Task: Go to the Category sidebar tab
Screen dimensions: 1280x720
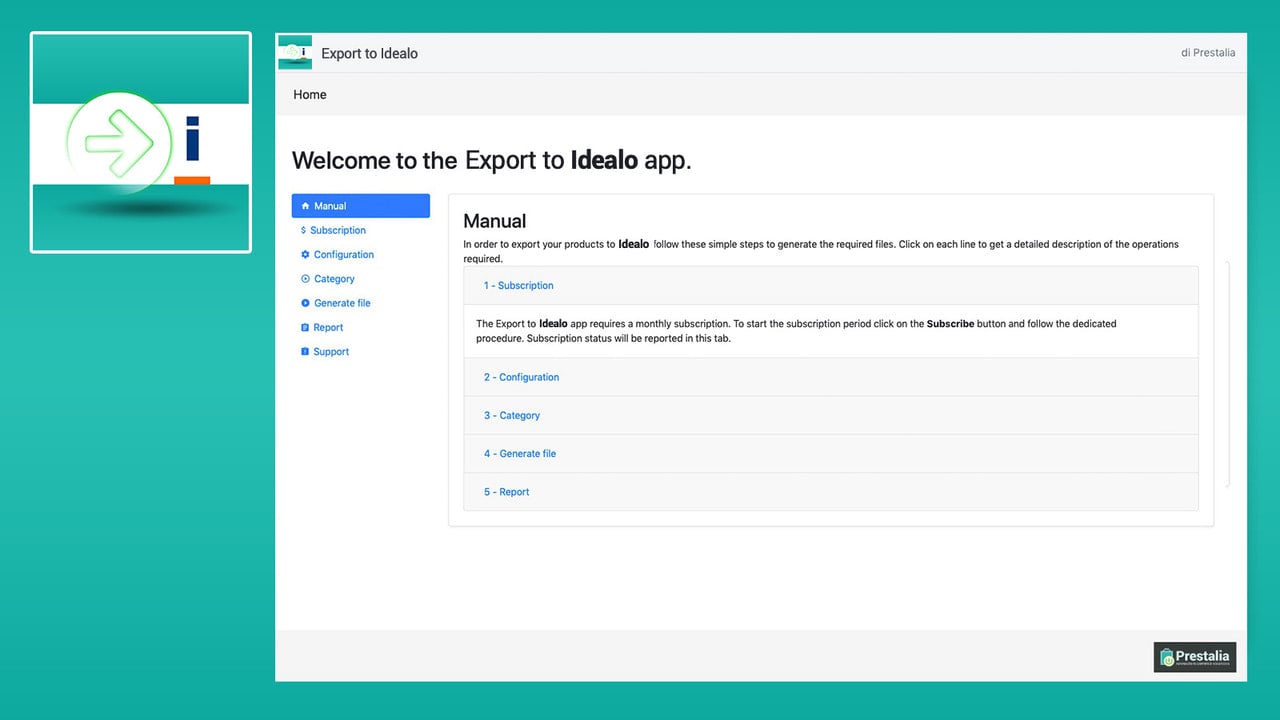Action: pyautogui.click(x=361, y=279)
